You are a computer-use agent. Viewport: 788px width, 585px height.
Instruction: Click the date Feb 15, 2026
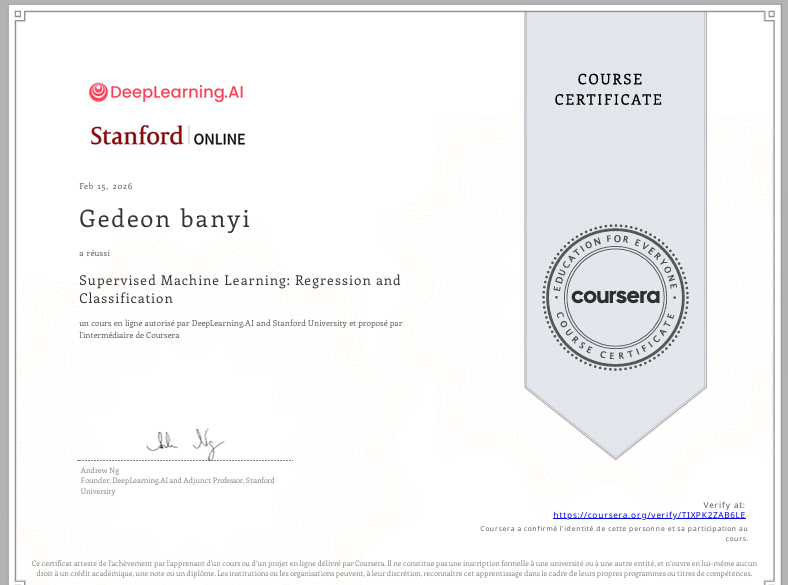[106, 186]
